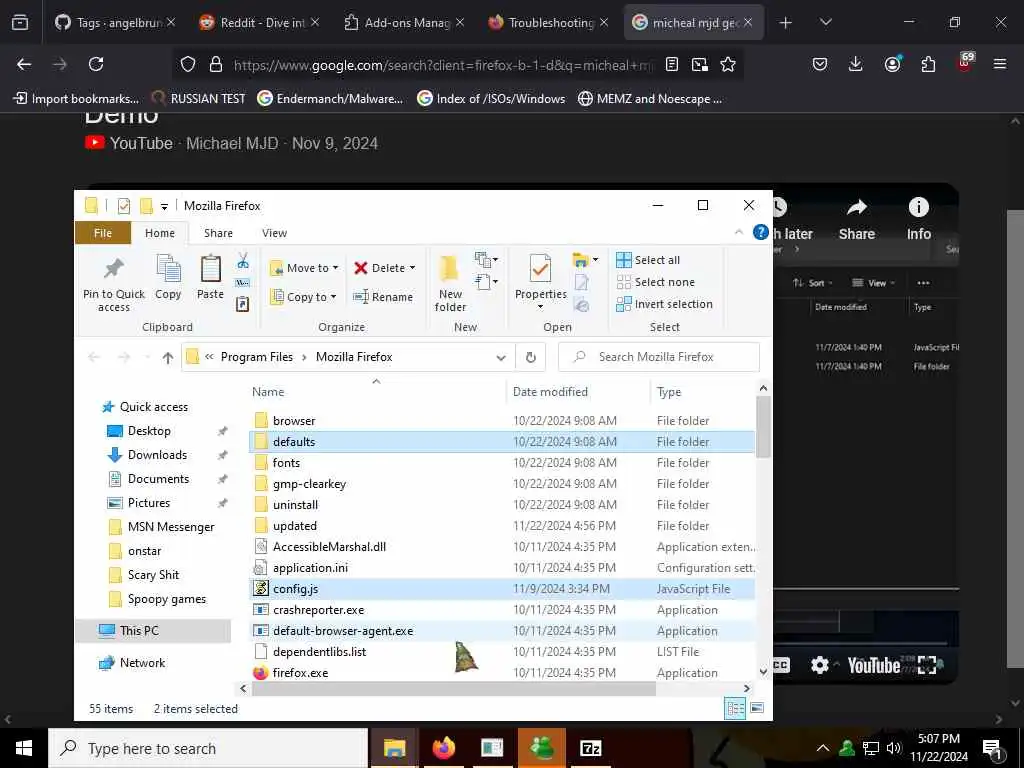Open new tab with plus button
The height and width of the screenshot is (768, 1024).
click(x=786, y=22)
